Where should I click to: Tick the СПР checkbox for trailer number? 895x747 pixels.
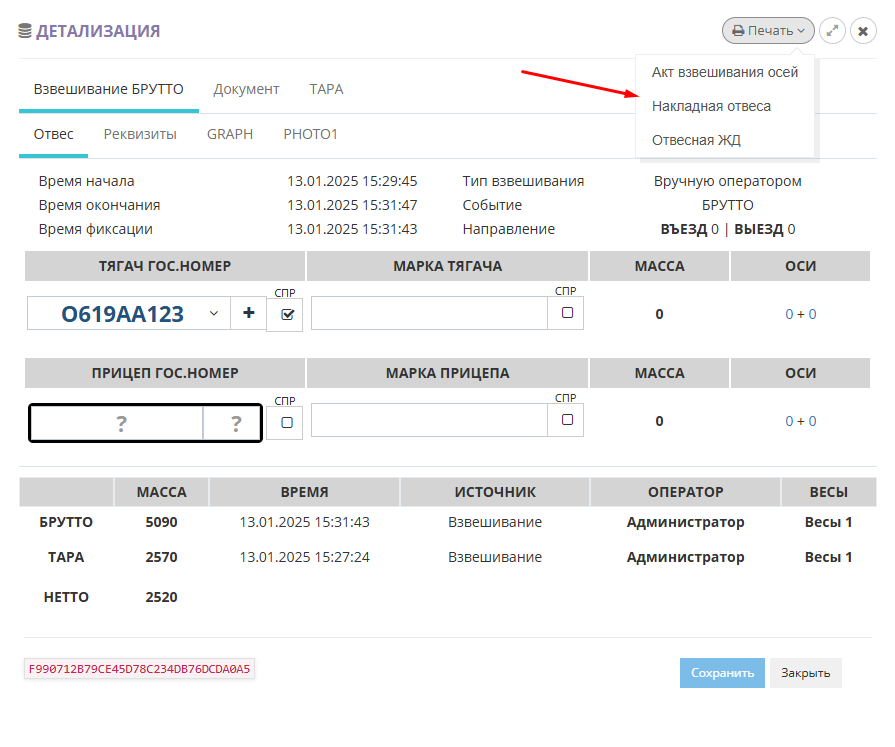pyautogui.click(x=287, y=422)
